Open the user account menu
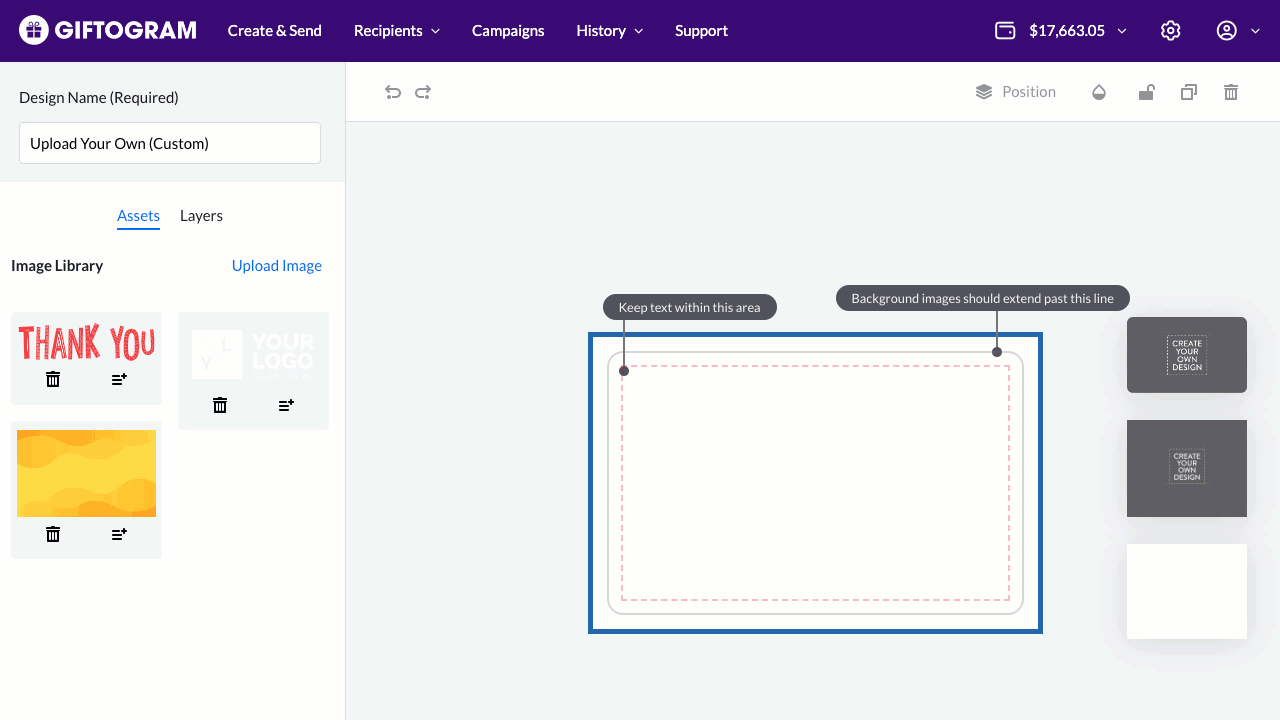The image size is (1280, 720). pyautogui.click(x=1237, y=31)
